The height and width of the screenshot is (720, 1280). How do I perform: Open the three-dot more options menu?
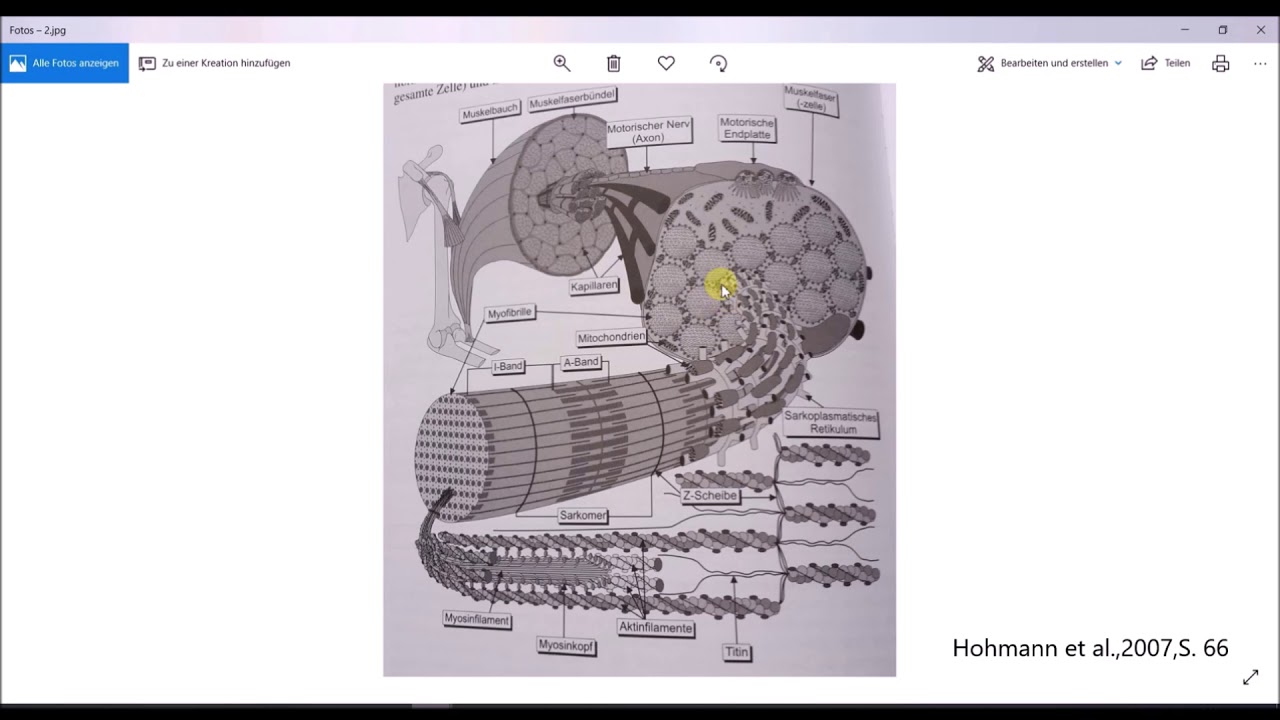tap(1260, 63)
